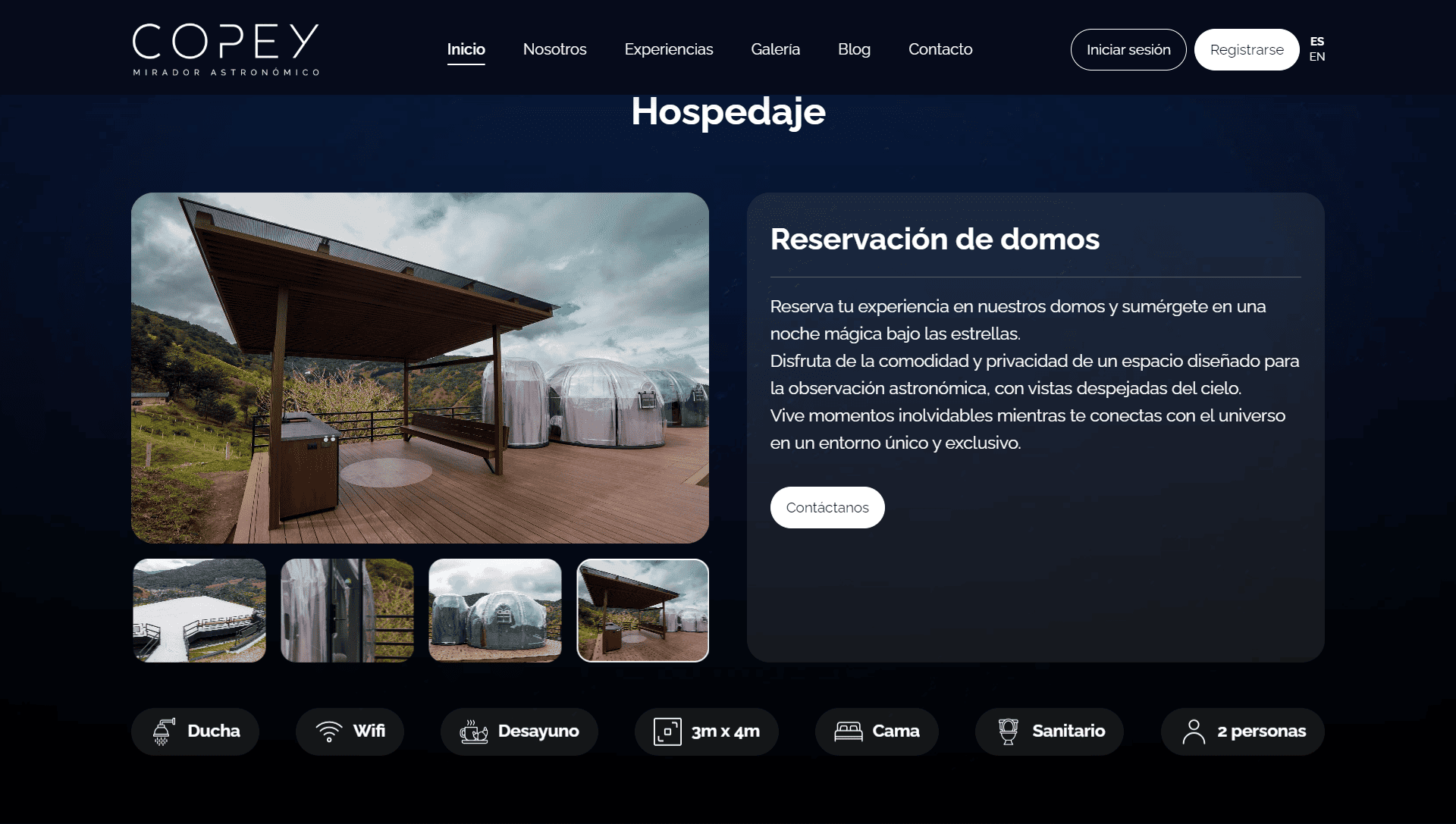Click the bed icon beside Cama
The width and height of the screenshot is (1456, 824).
pyautogui.click(x=849, y=732)
